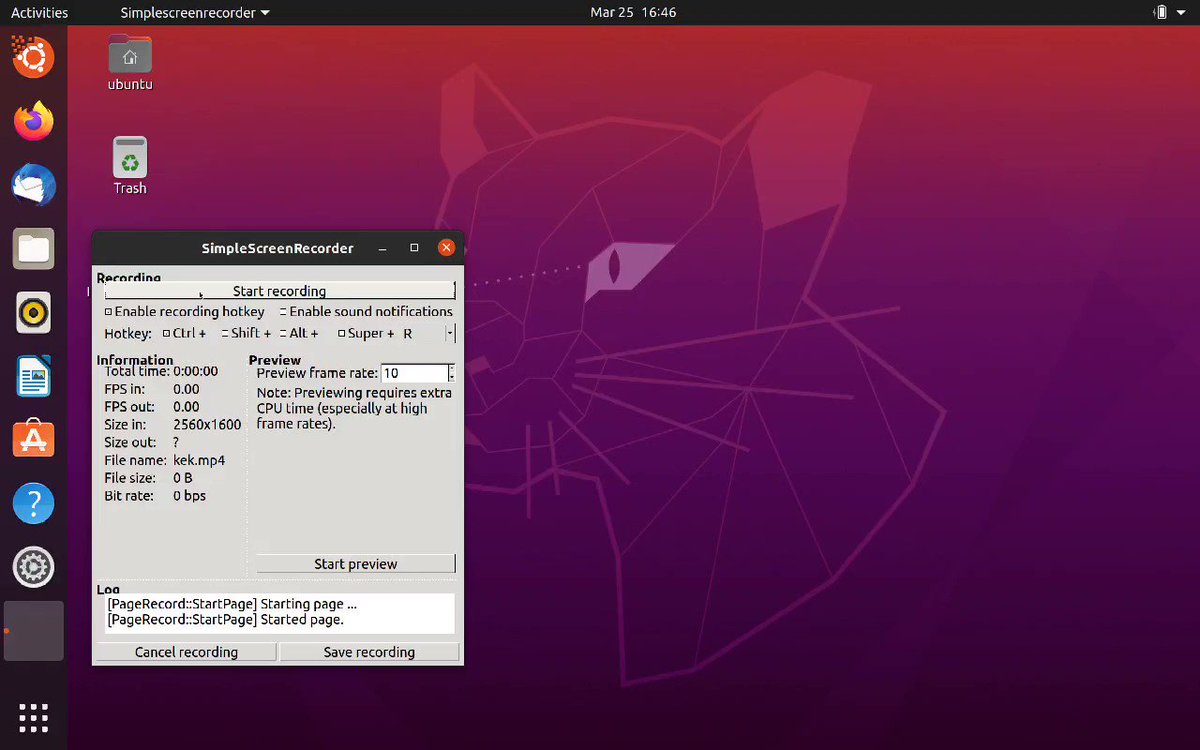Toggle Super + hotkey modifier checkbox
The width and height of the screenshot is (1200, 750).
click(x=366, y=333)
